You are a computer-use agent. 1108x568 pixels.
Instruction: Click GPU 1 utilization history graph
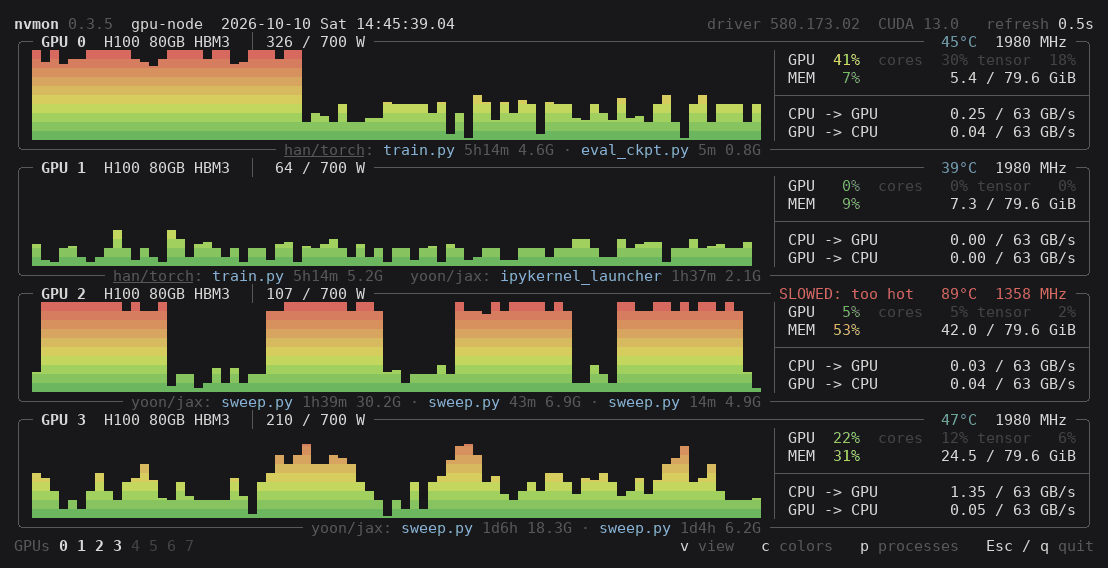coord(396,221)
